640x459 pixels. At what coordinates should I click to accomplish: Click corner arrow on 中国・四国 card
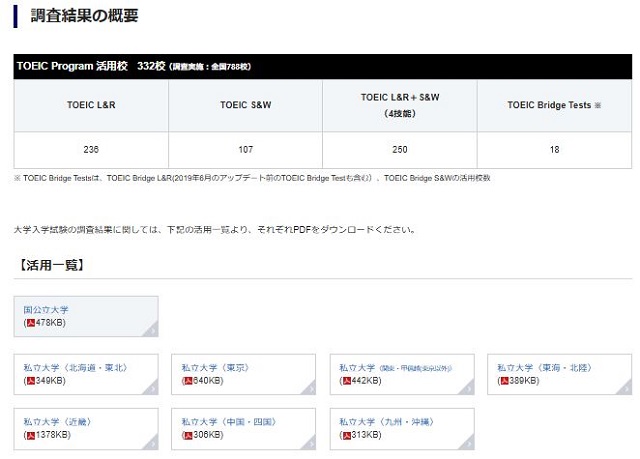click(309, 442)
